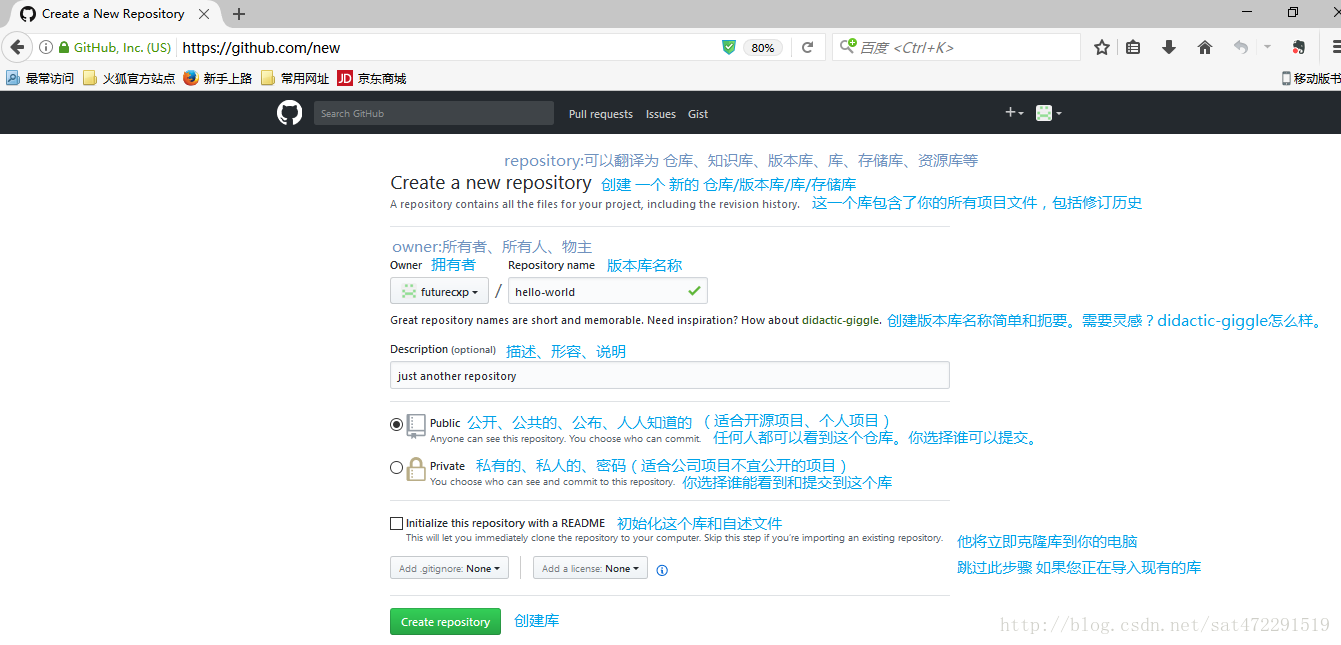Show bookmarks list icon beside the star
The image size is (1341, 645).
(x=1133, y=47)
